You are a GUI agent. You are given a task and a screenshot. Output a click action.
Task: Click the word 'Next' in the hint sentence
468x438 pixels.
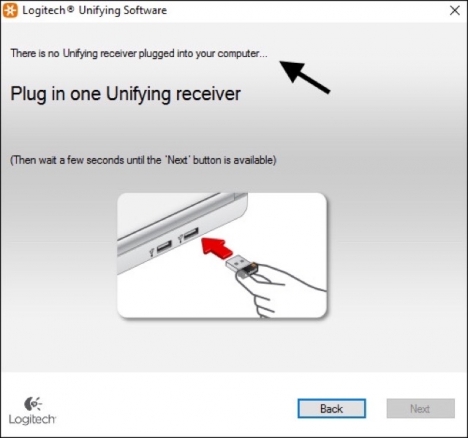pyautogui.click(x=177, y=160)
